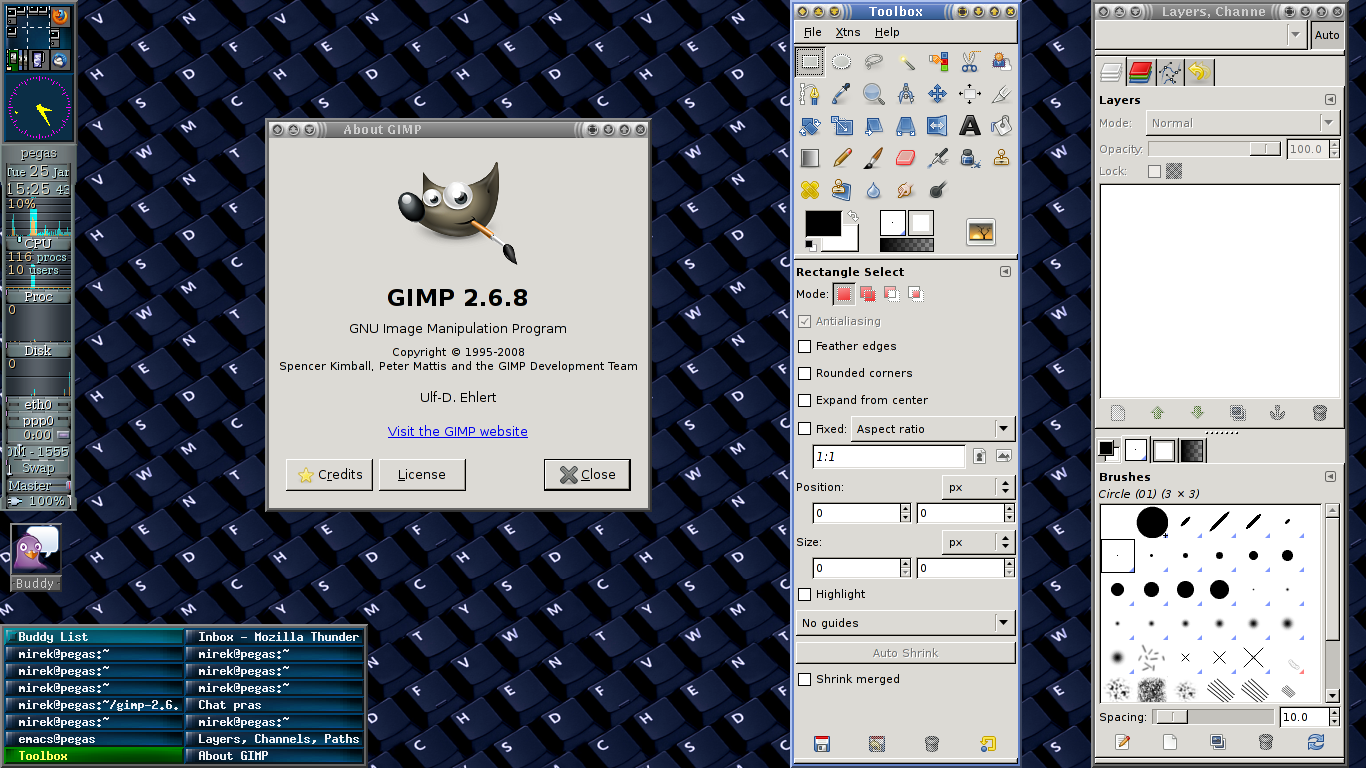
Task: Pick the Crop tool
Action: tap(1001, 94)
